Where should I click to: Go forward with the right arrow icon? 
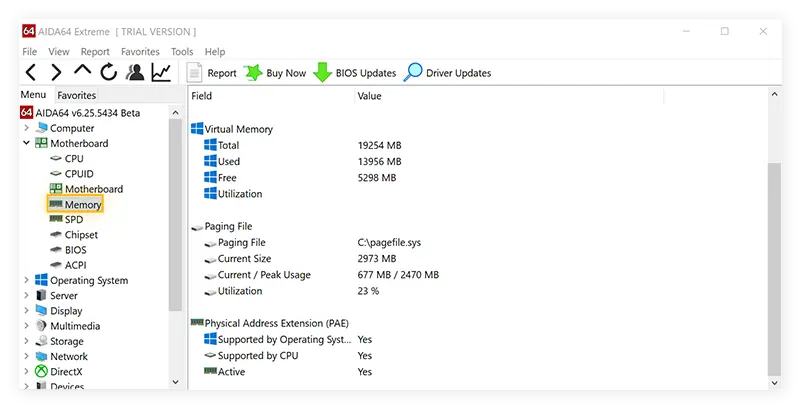(56, 73)
